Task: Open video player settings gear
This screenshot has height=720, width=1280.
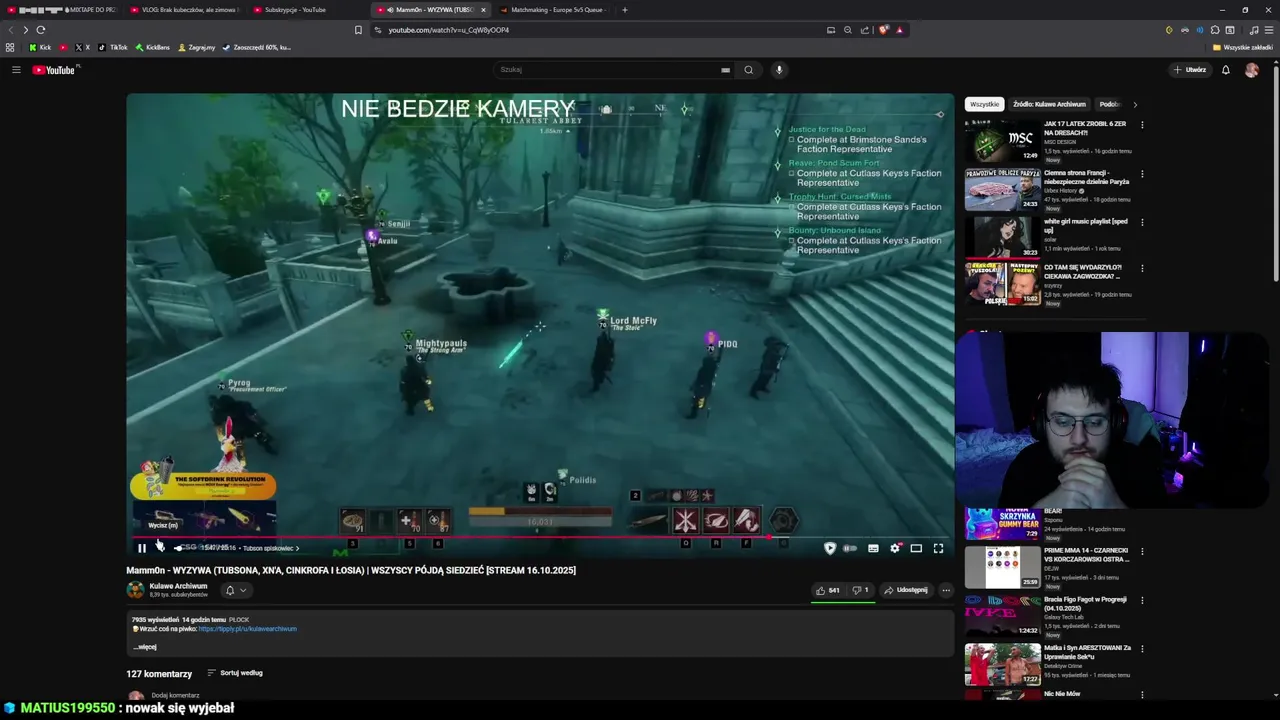Action: click(895, 548)
